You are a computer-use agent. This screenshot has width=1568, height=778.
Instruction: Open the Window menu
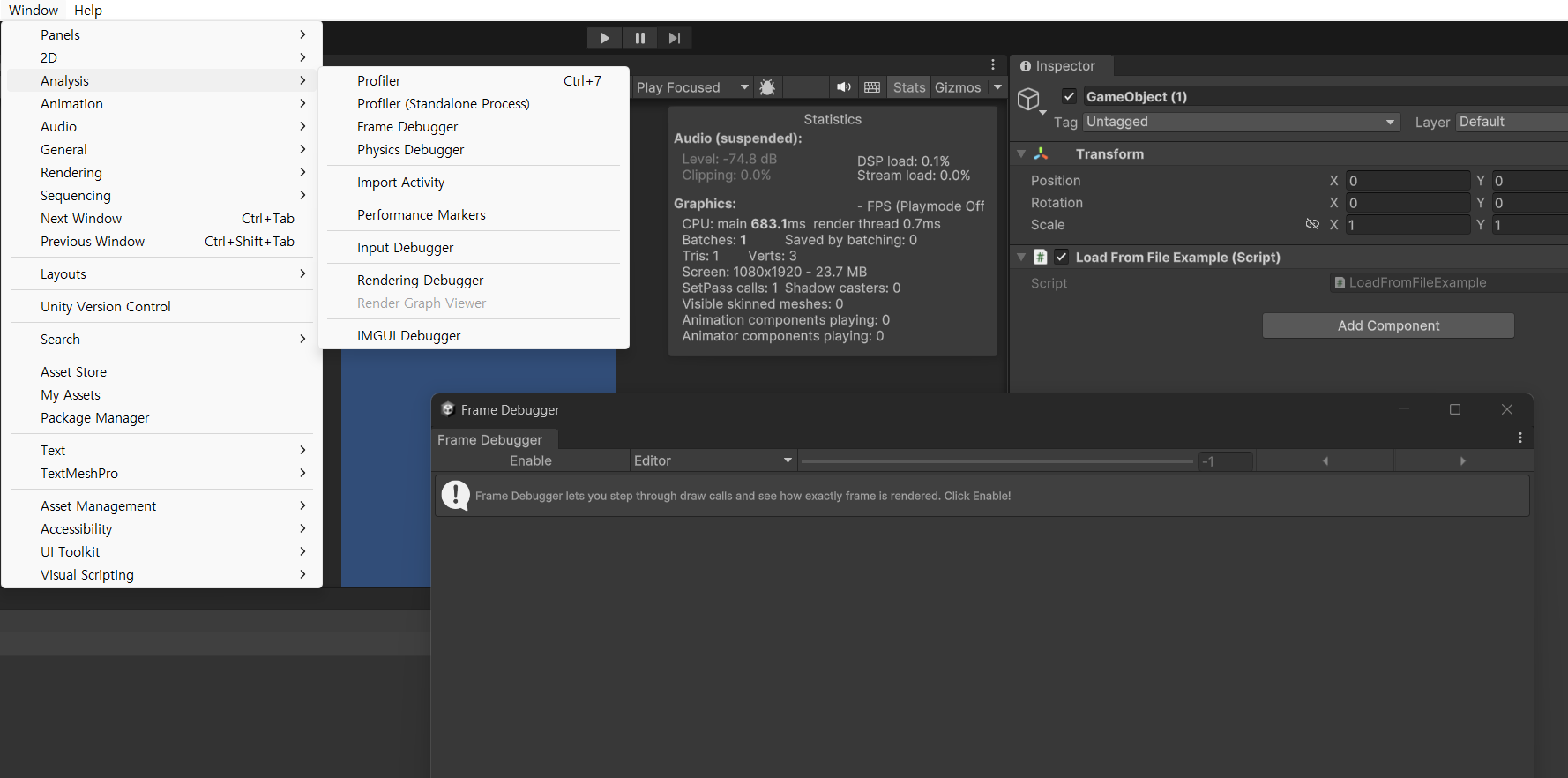pos(34,10)
